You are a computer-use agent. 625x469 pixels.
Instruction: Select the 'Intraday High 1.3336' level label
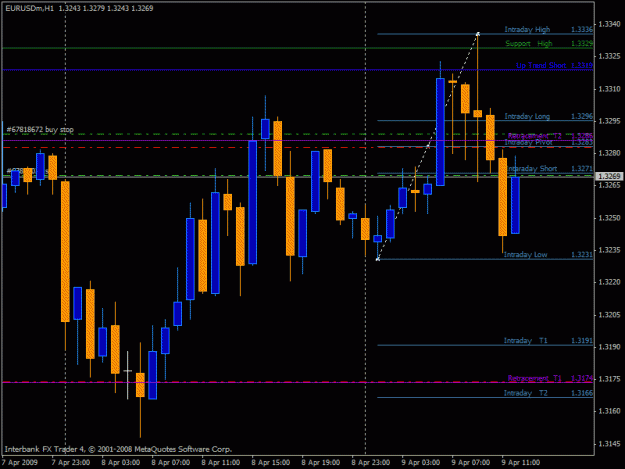[548, 29]
